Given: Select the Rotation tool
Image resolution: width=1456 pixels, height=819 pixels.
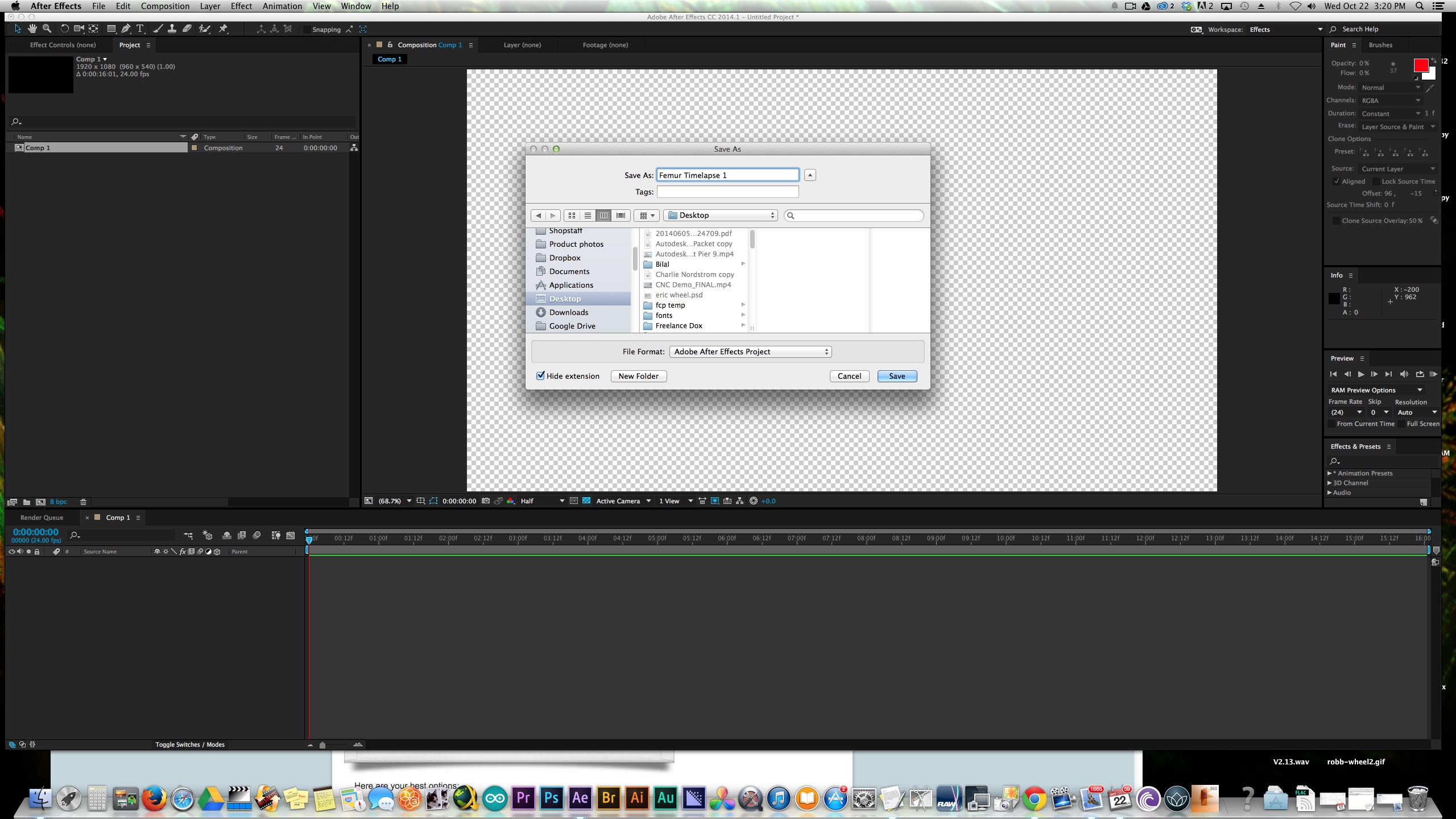Looking at the screenshot, I should click(x=64, y=28).
